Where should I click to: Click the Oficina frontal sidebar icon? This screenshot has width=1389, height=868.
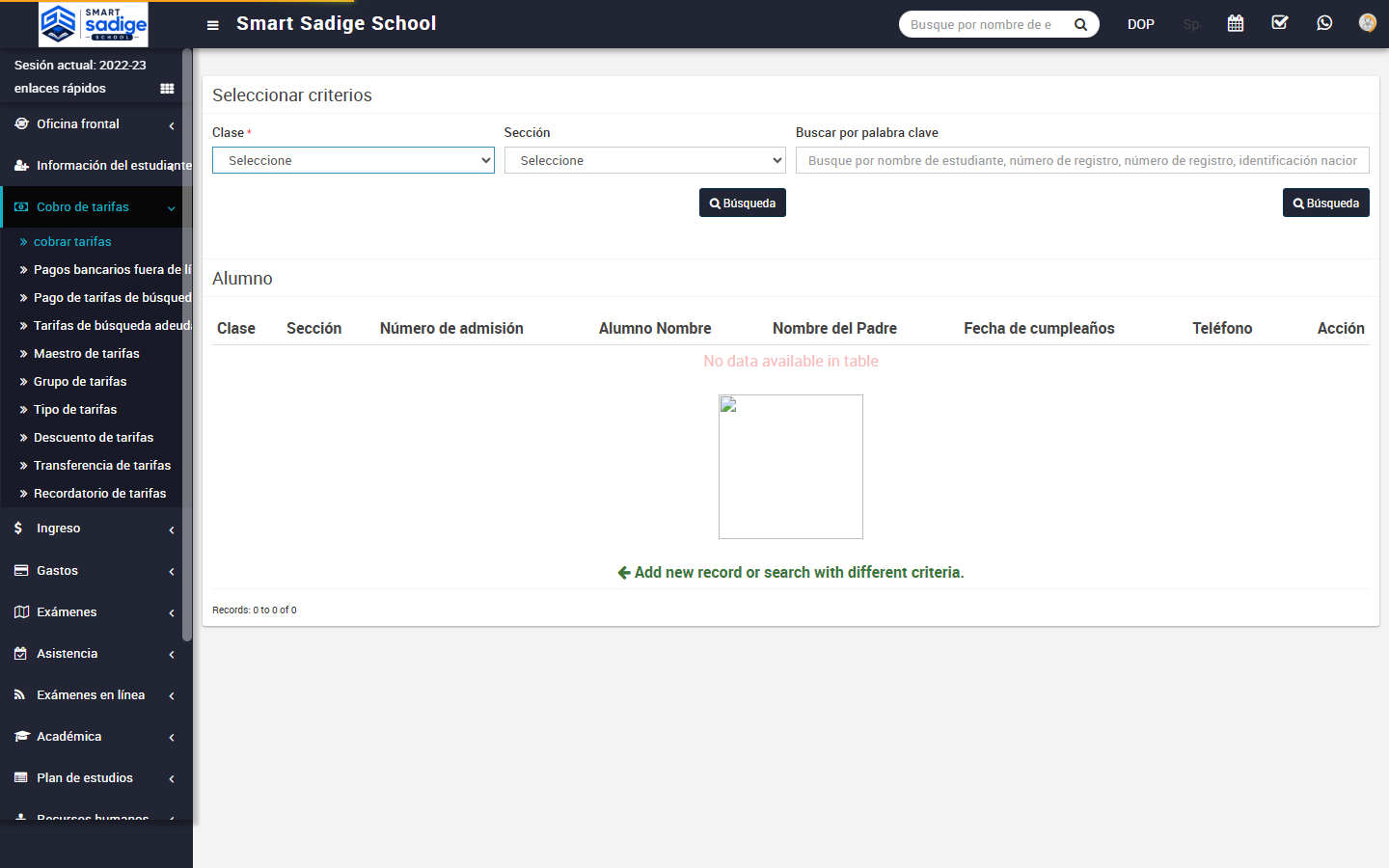[x=21, y=123]
